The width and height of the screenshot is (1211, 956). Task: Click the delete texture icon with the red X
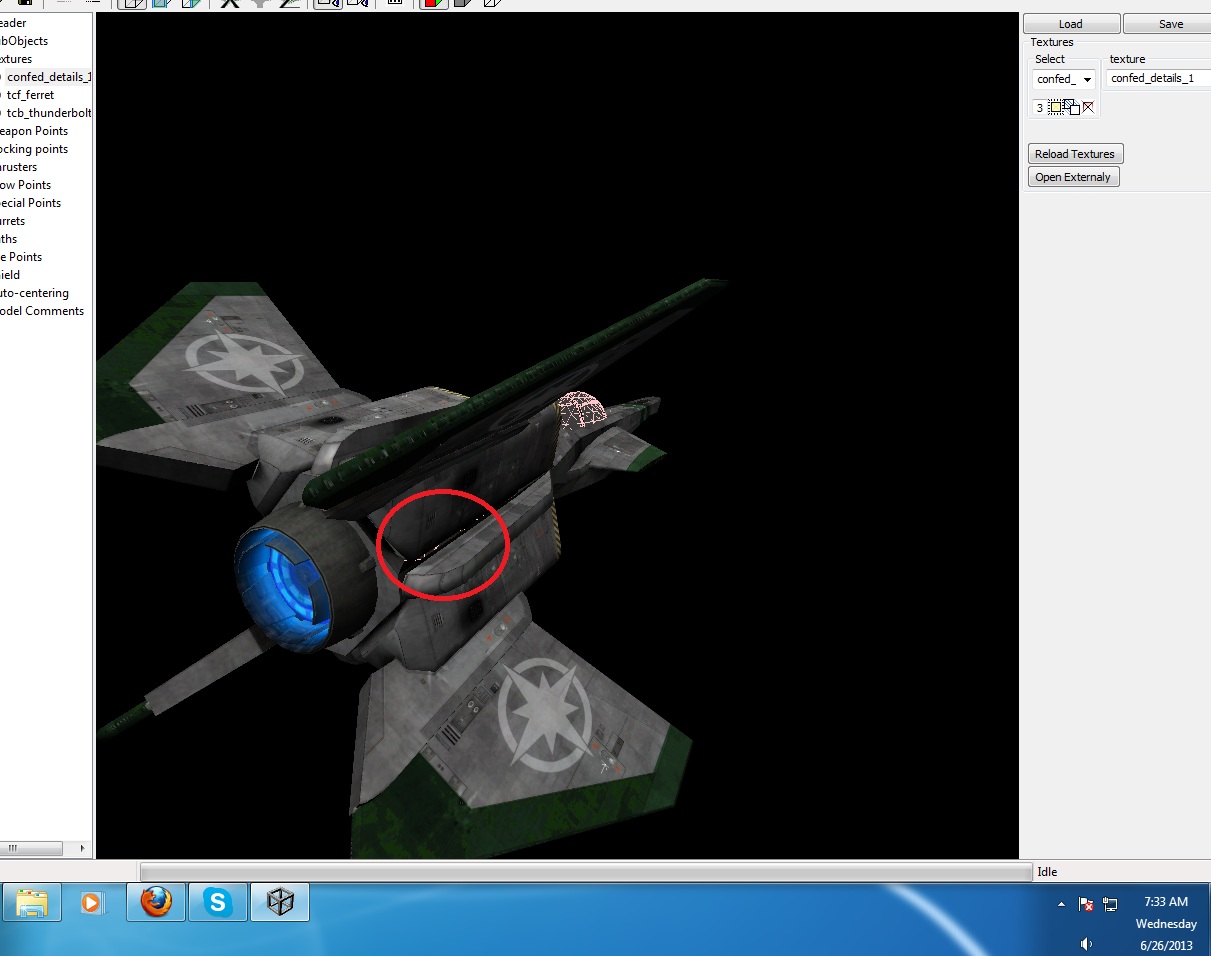click(x=1088, y=107)
